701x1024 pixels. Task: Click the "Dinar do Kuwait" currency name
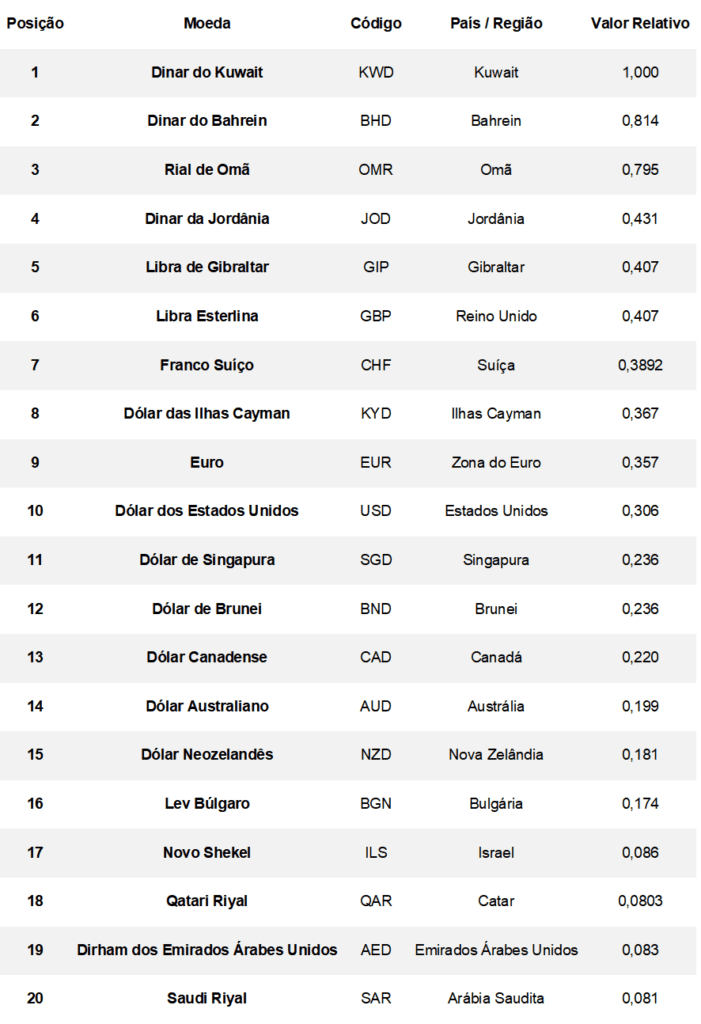(207, 72)
